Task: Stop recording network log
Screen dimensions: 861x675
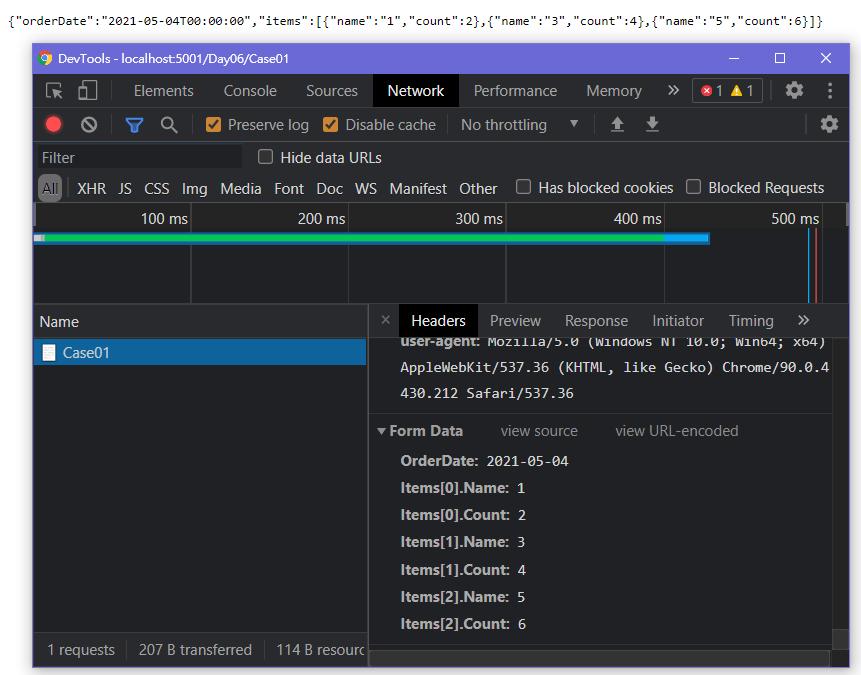Action: pyautogui.click(x=53, y=125)
